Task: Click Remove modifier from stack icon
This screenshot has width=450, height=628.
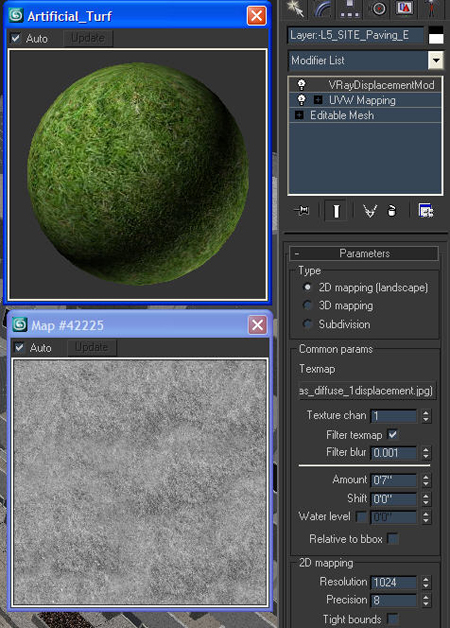Action: 392,210
